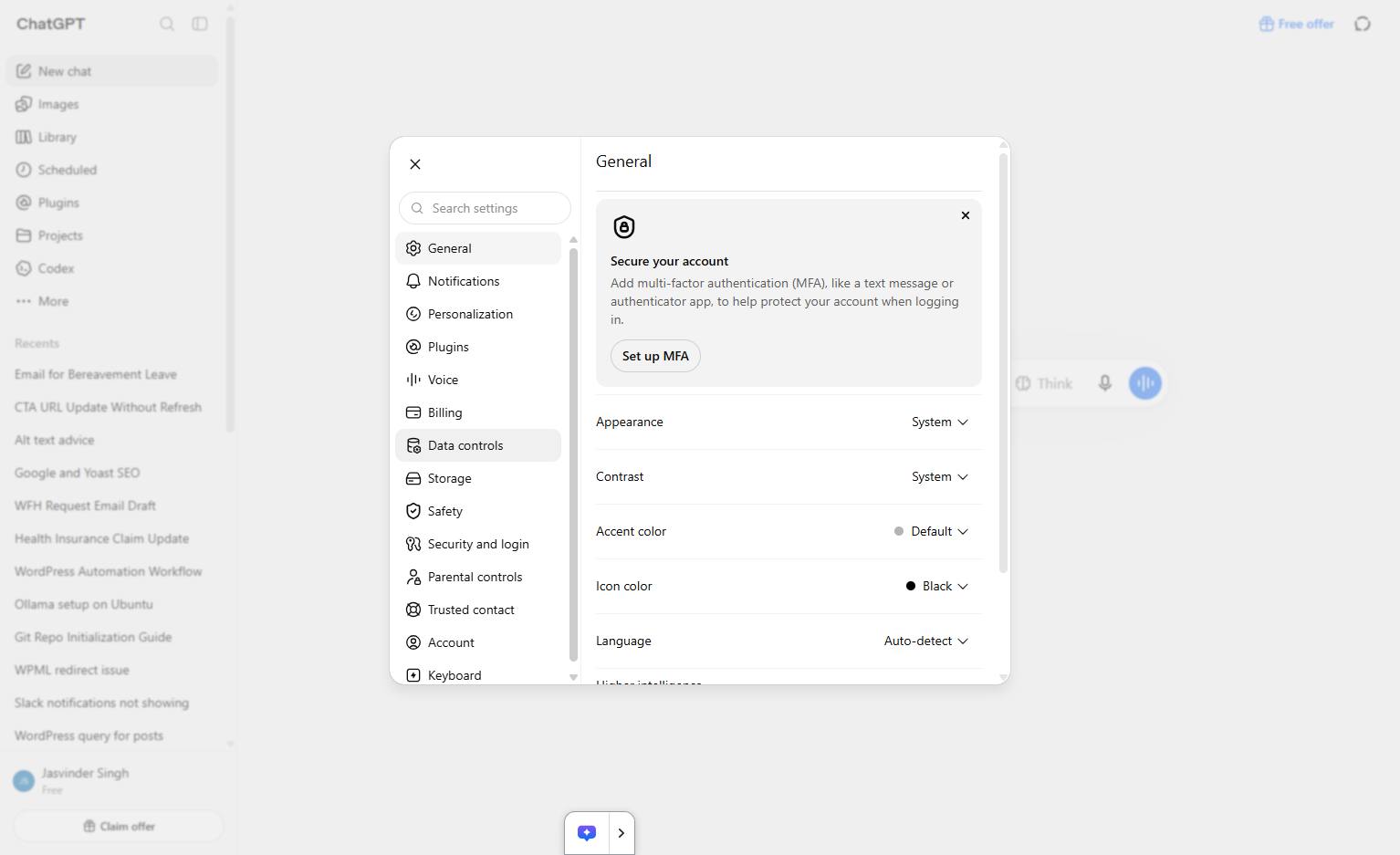Open Parental controls settings
The width and height of the screenshot is (1400, 855).
pyautogui.click(x=478, y=577)
